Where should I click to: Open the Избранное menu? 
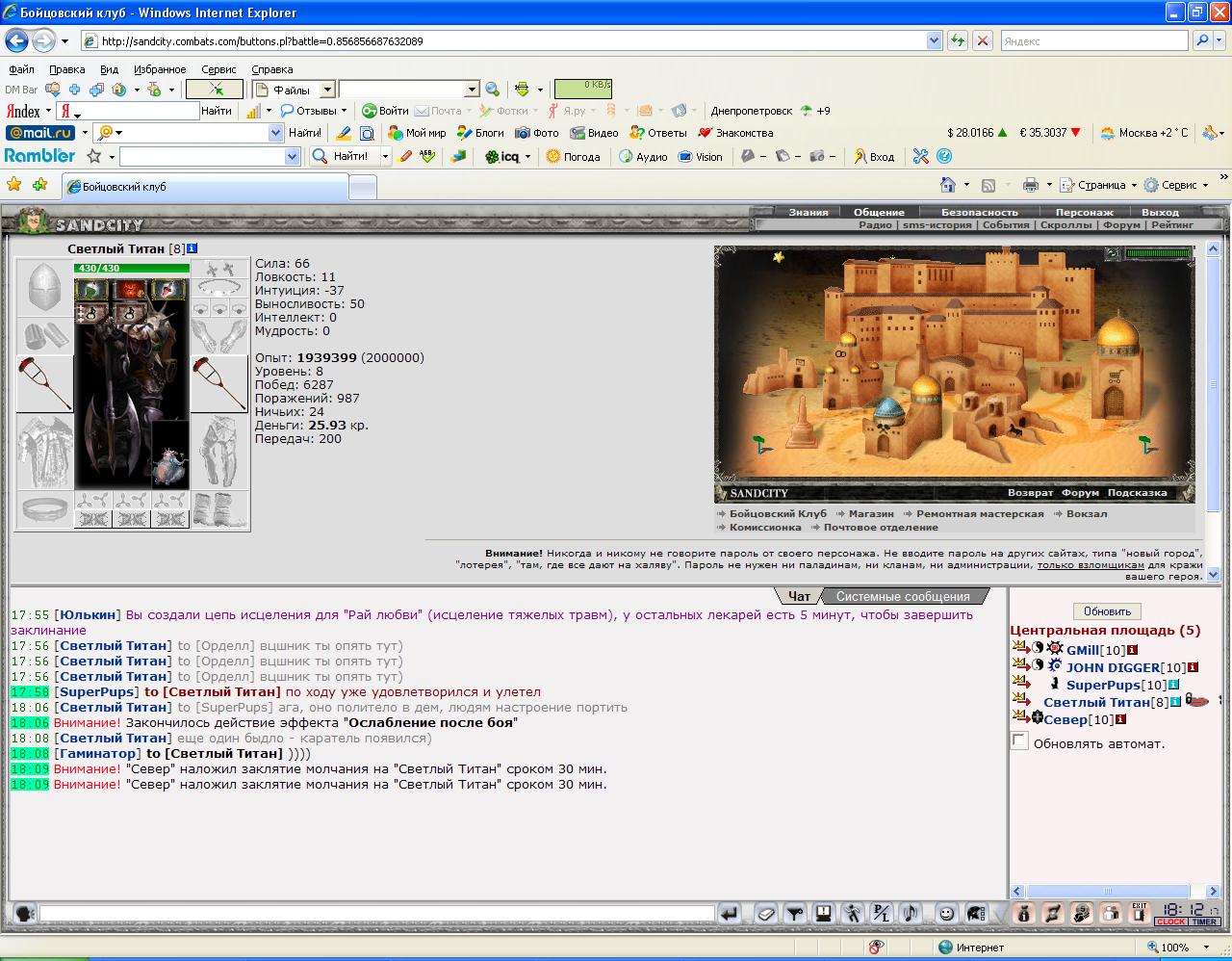(160, 69)
